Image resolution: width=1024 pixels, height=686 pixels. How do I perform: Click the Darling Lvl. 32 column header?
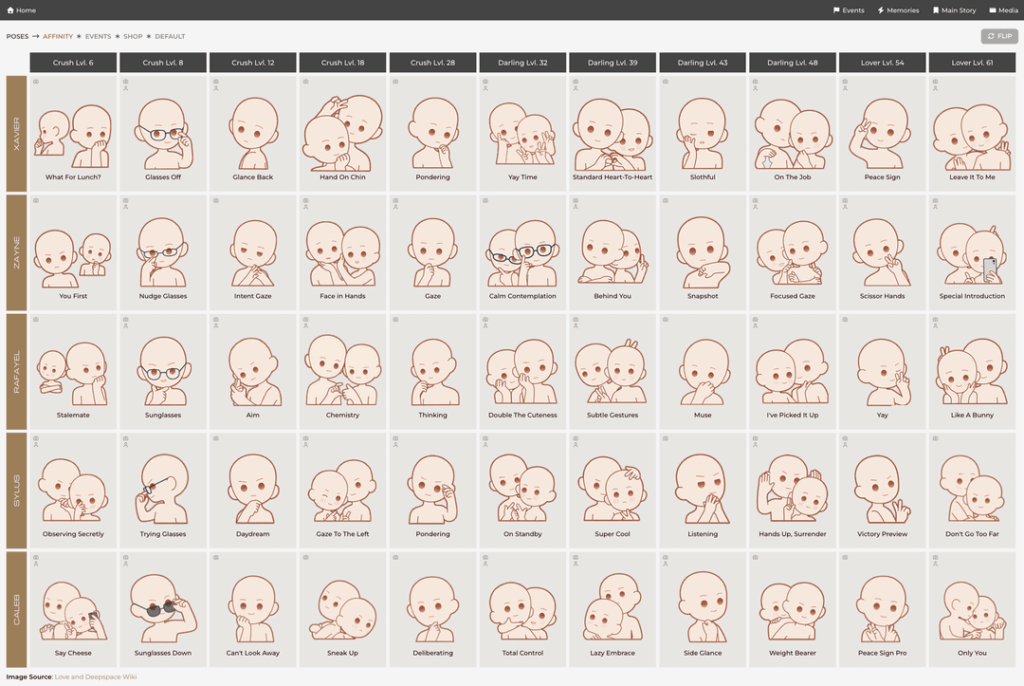pyautogui.click(x=522, y=63)
